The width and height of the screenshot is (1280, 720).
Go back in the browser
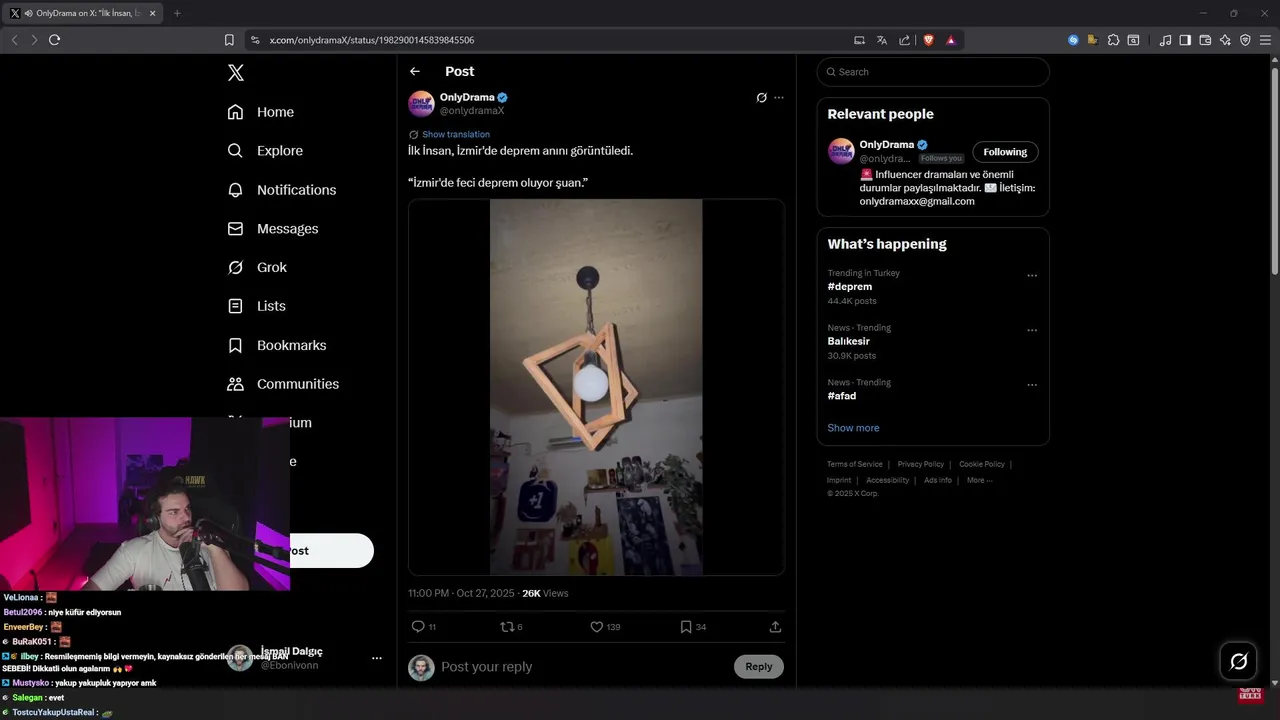coord(14,40)
